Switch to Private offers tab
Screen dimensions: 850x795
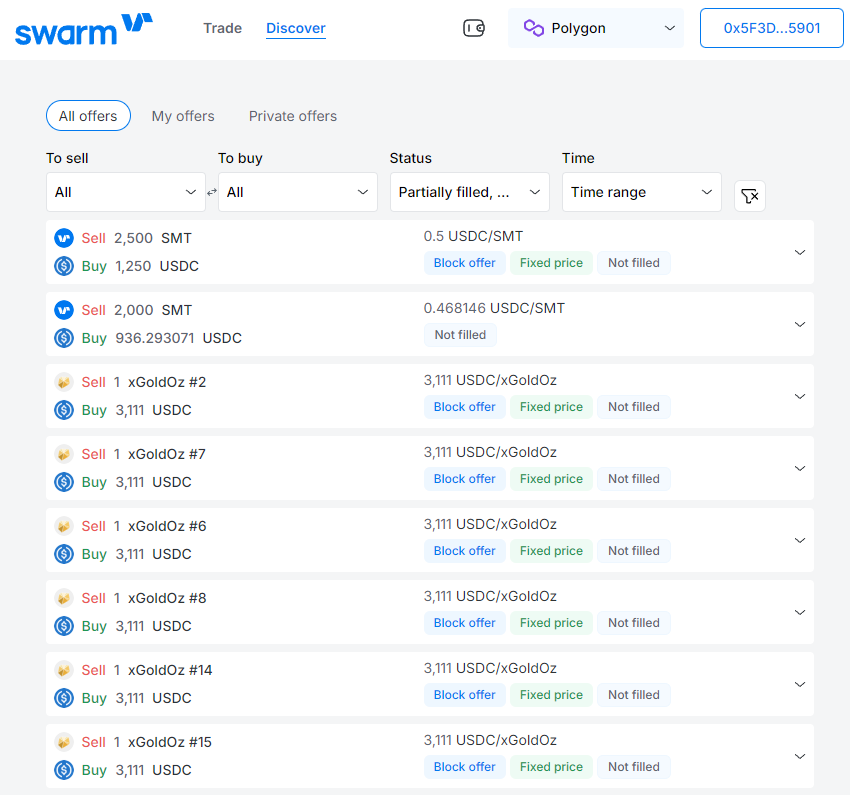pyautogui.click(x=293, y=116)
